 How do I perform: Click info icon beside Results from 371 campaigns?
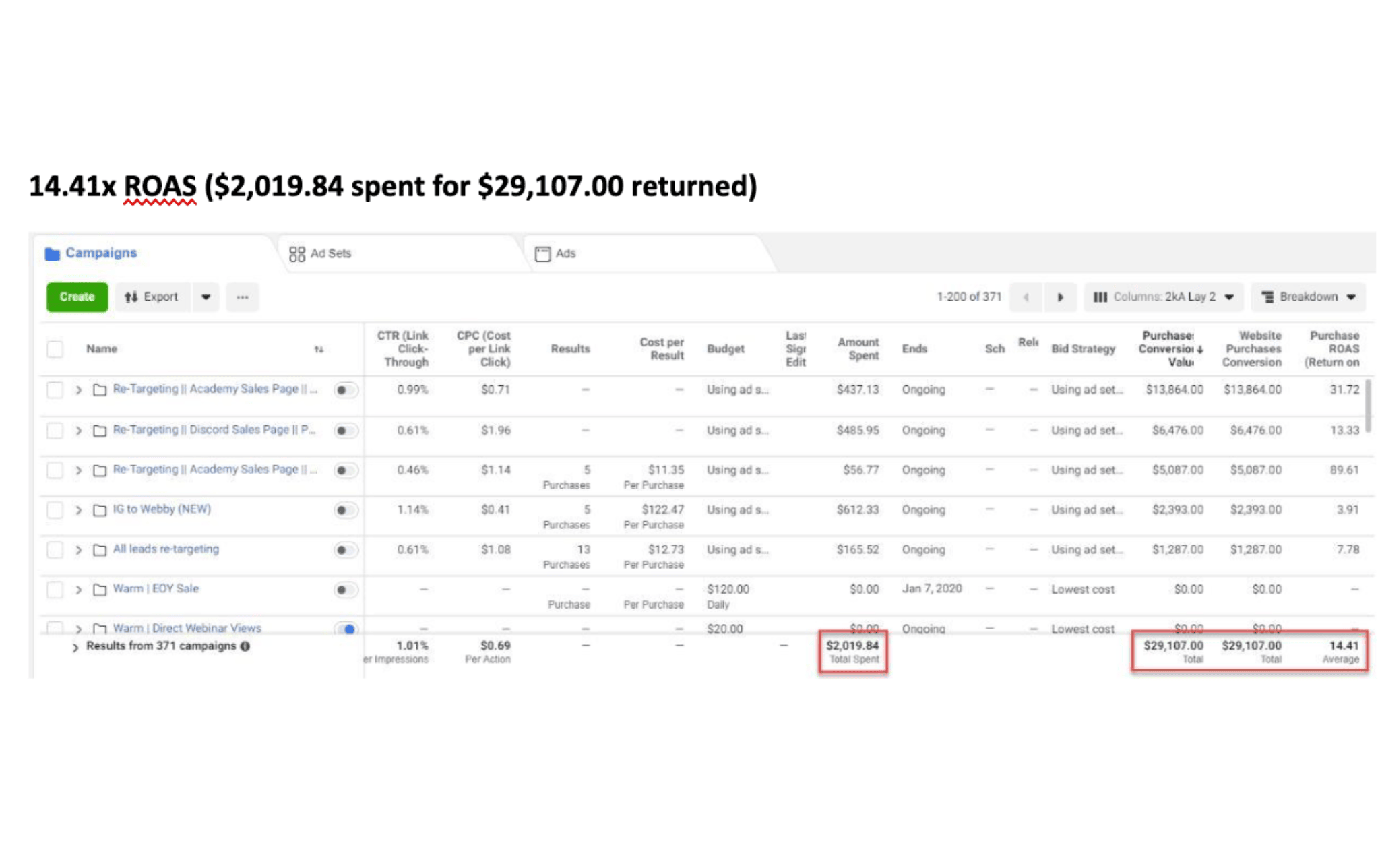click(x=245, y=646)
